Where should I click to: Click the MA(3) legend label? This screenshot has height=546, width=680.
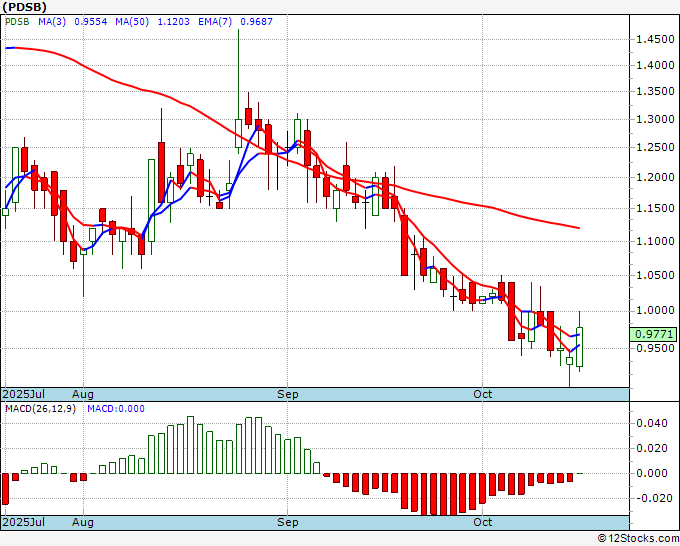[52, 21]
